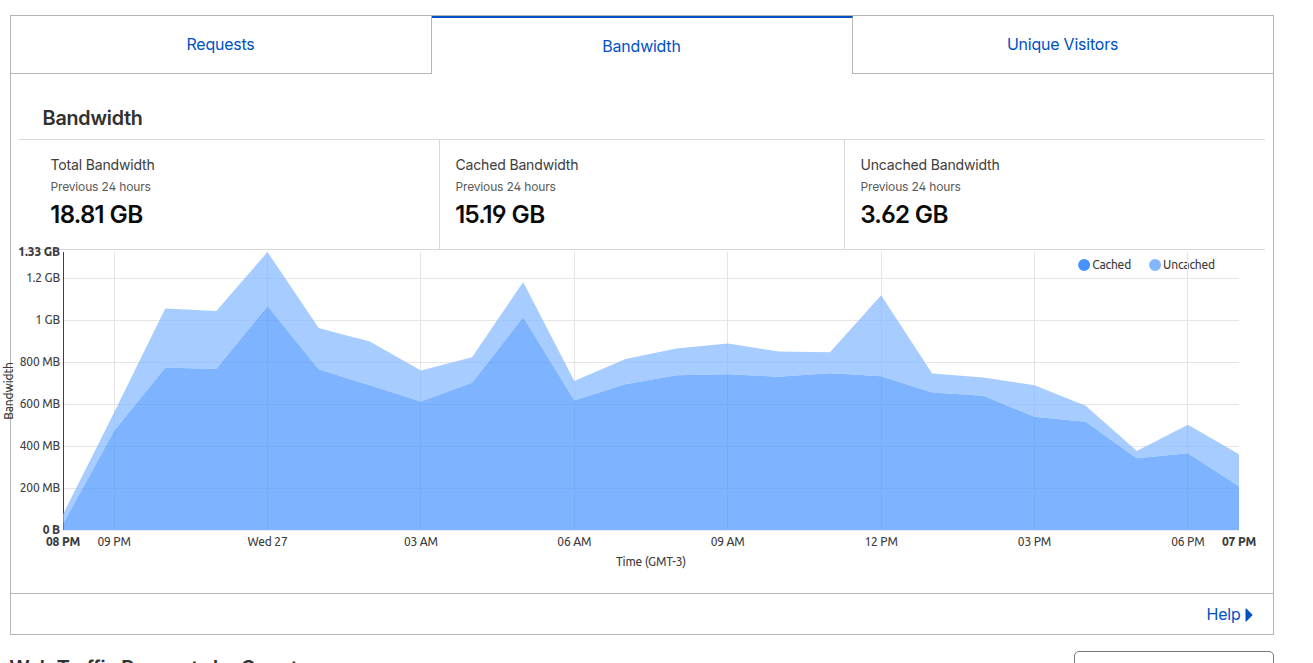1313x663 pixels.
Task: Click the Help link
Action: 1223,615
